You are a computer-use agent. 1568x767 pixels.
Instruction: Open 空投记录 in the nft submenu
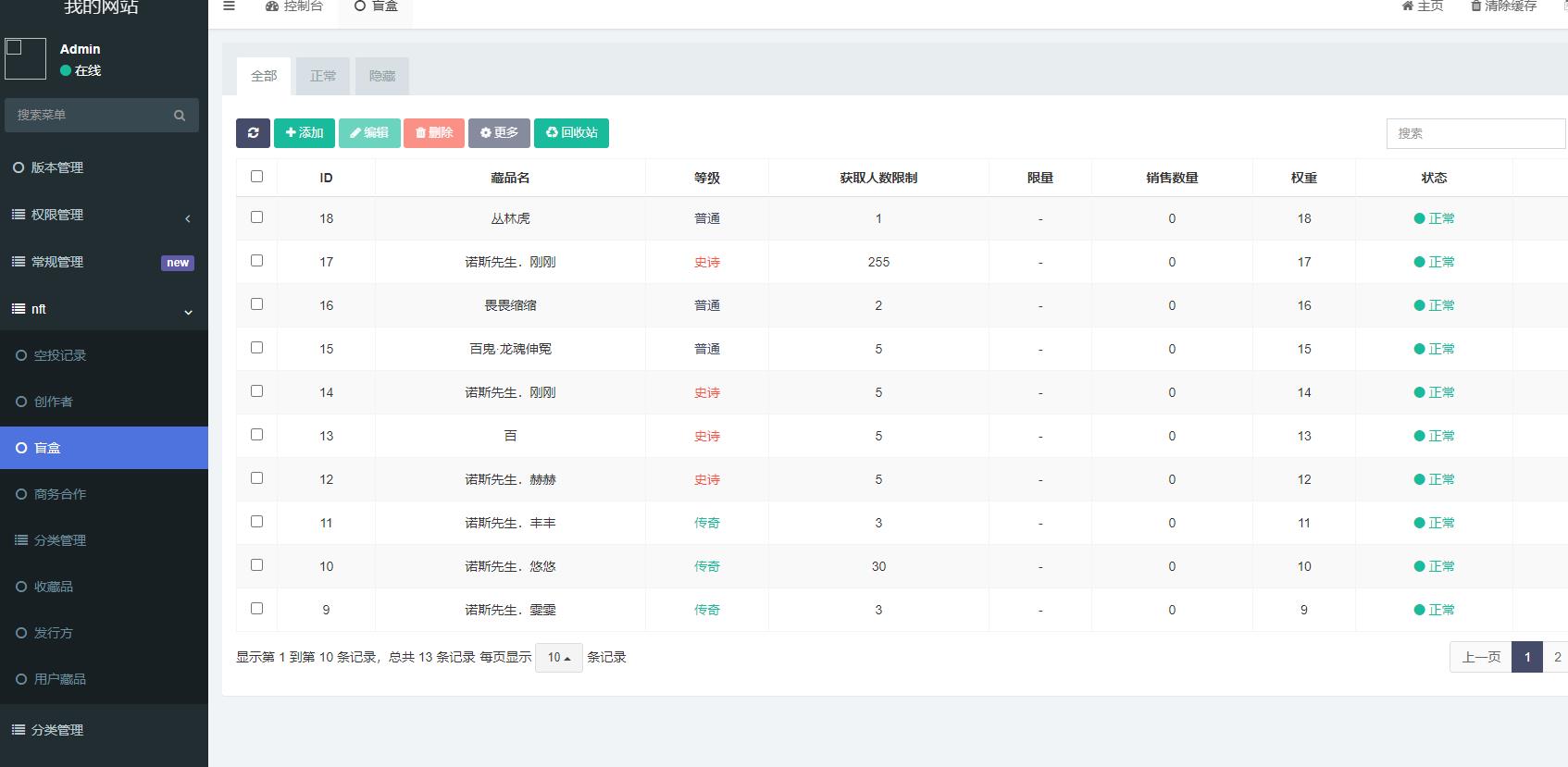pyautogui.click(x=60, y=355)
